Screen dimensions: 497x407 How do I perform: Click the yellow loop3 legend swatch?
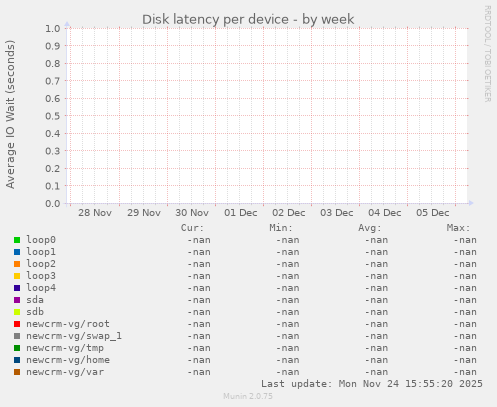click(x=17, y=276)
